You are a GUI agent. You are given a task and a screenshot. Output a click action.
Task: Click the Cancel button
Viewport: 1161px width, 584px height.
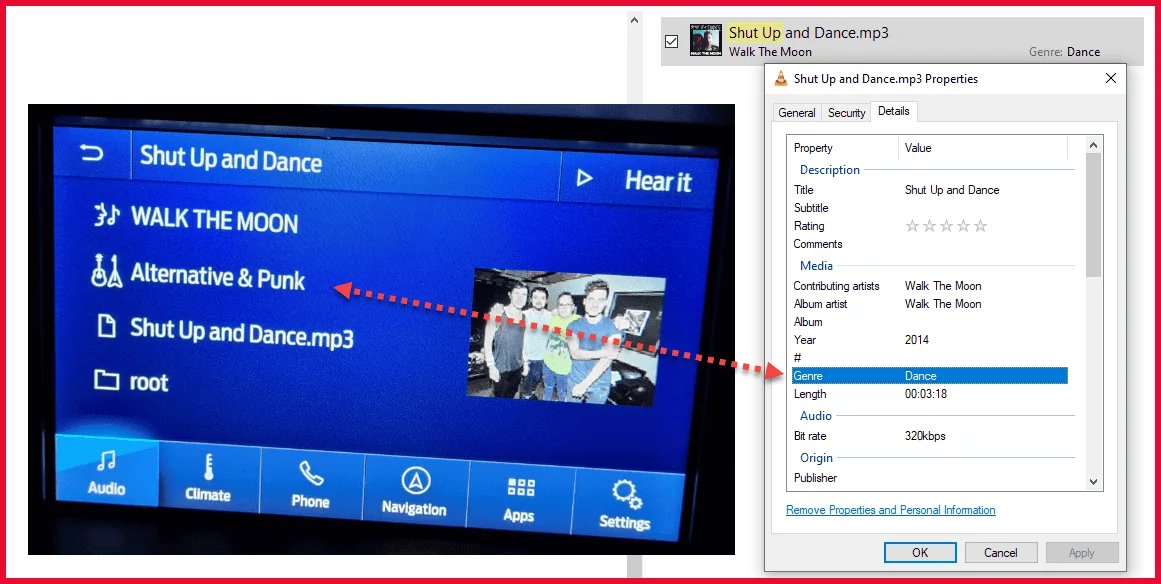pos(1000,552)
